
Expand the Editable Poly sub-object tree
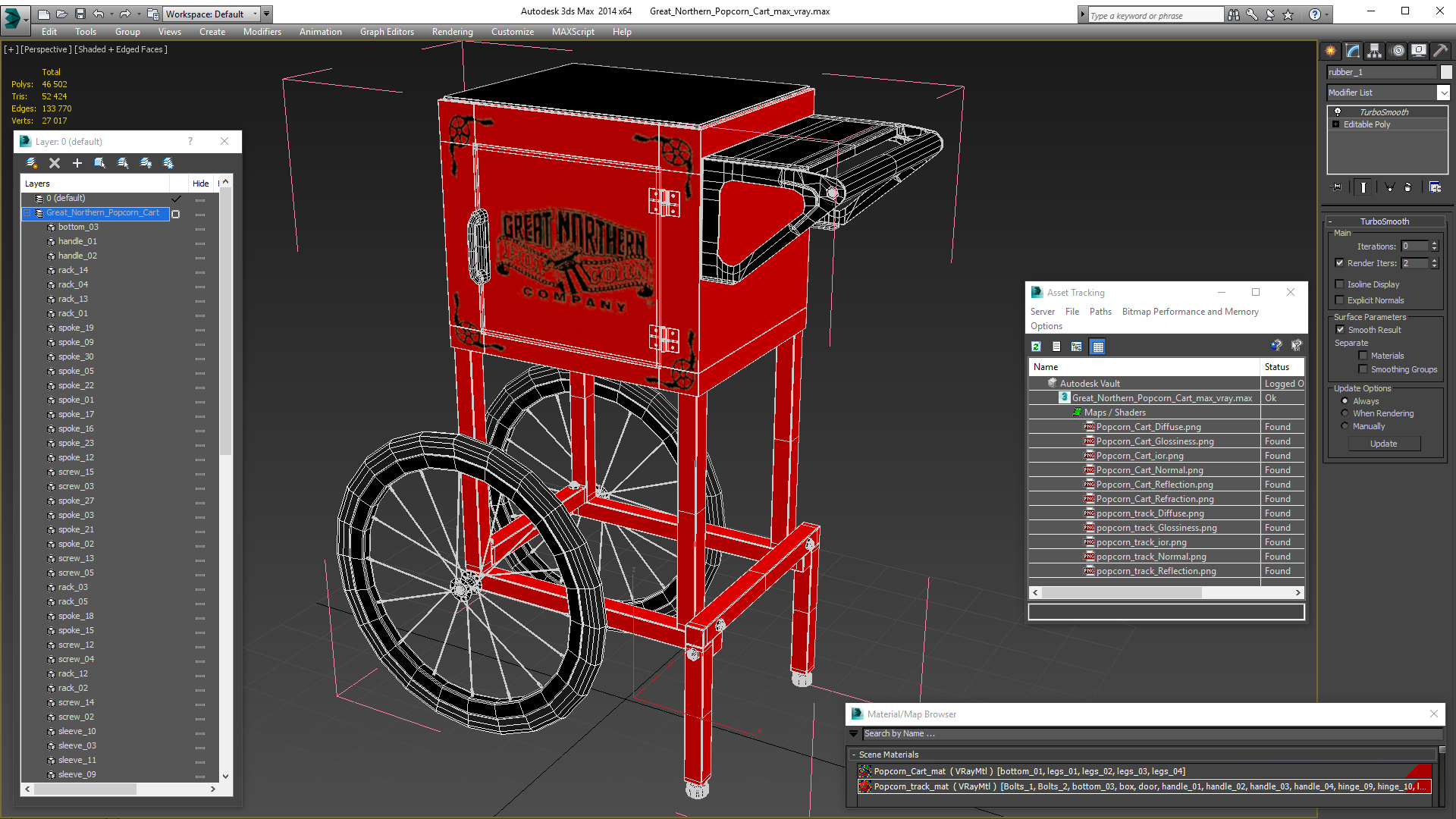click(1336, 124)
